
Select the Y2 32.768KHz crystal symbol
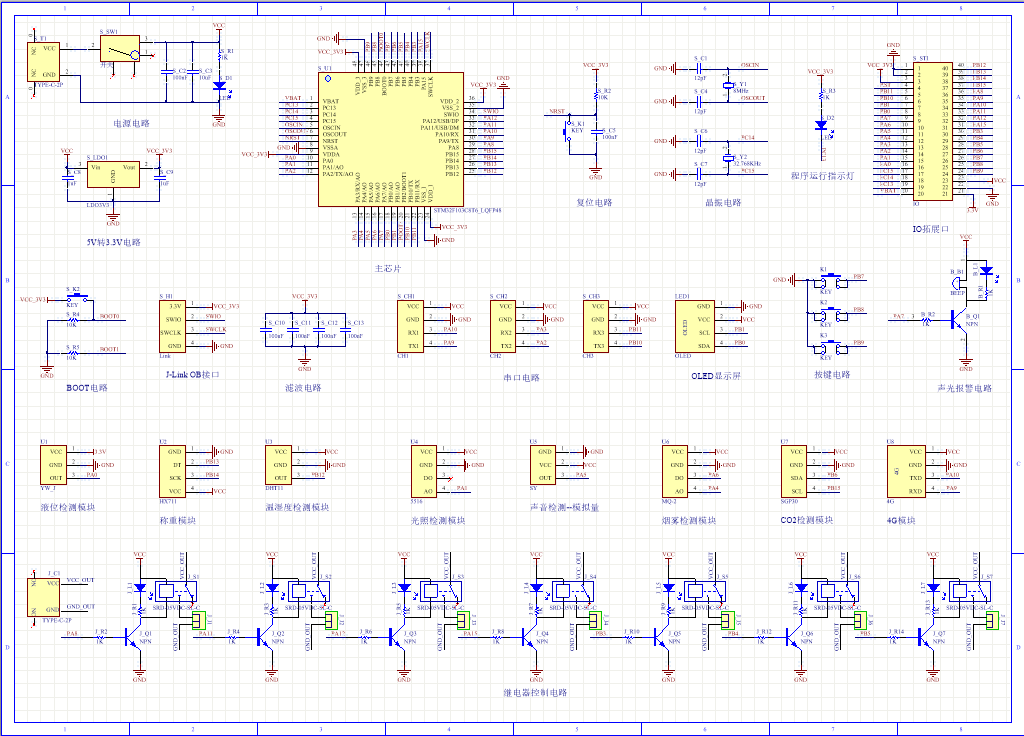728,158
